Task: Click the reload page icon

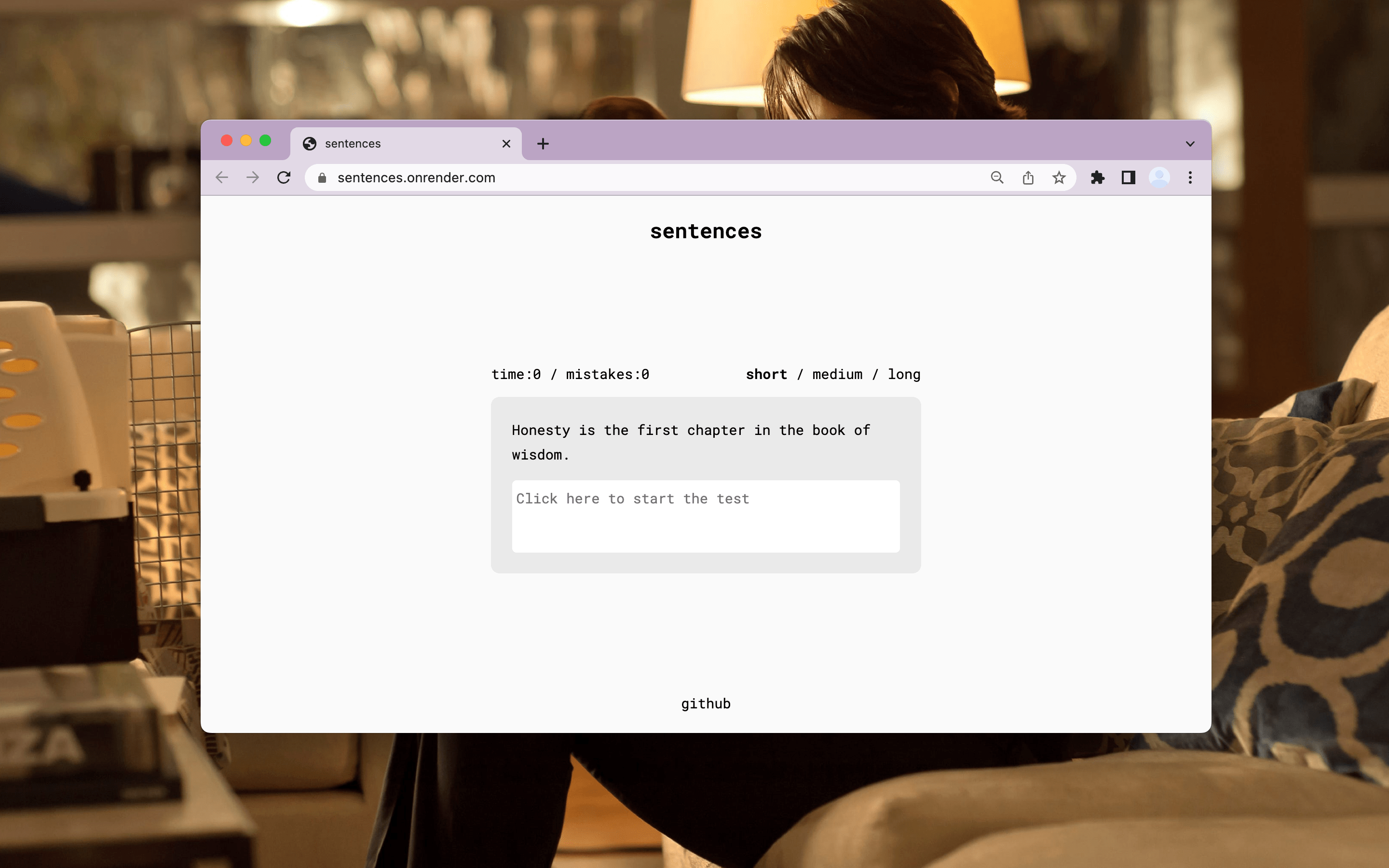Action: click(x=284, y=177)
